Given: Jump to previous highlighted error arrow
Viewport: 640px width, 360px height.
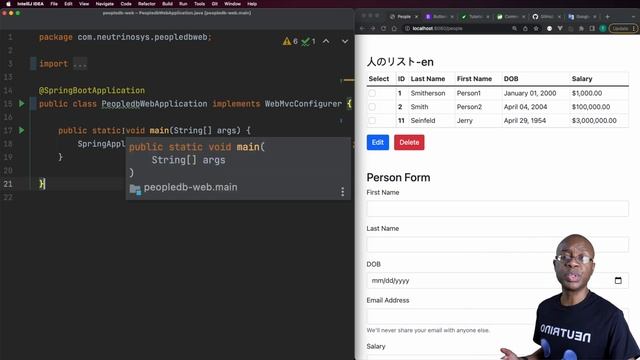Looking at the screenshot, I should (x=326, y=41).
